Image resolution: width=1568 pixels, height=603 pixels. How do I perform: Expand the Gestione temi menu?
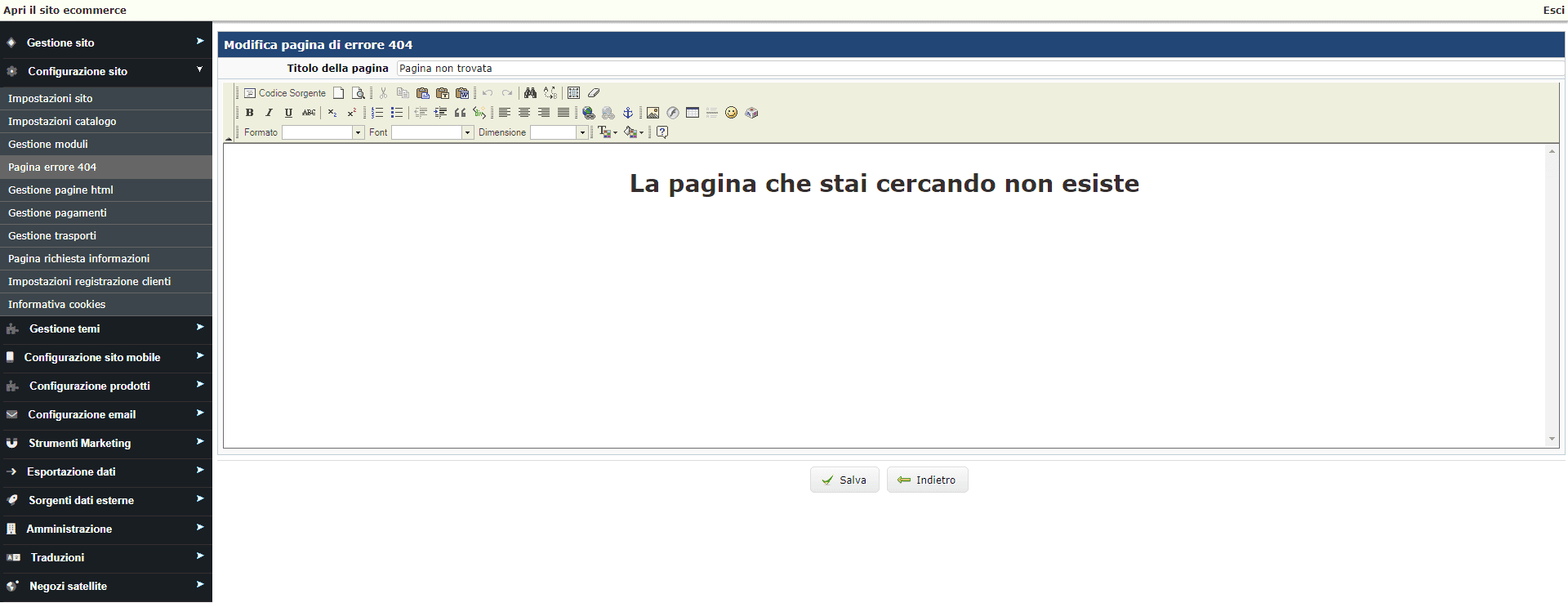106,328
